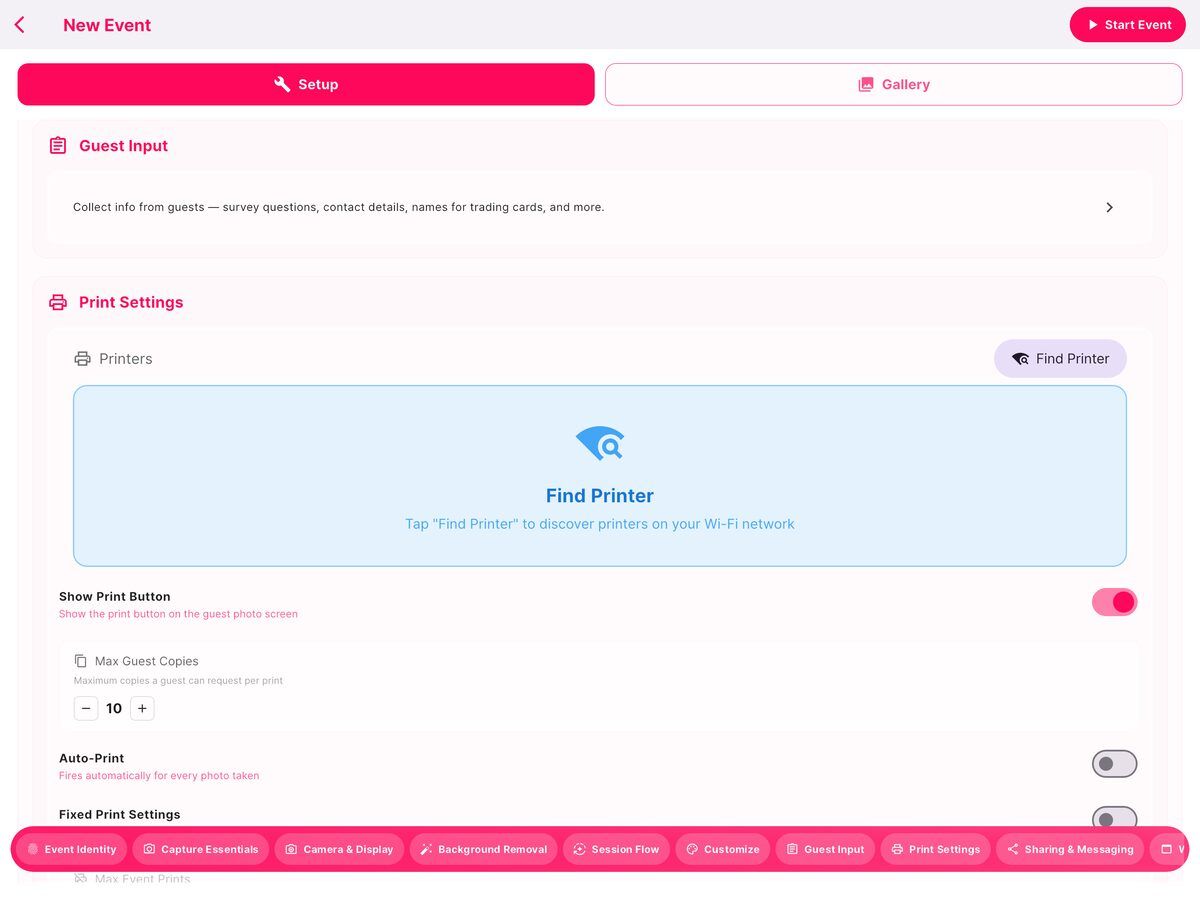Enable the Auto-Print toggle
Viewport: 1200px width, 900px height.
point(1114,764)
